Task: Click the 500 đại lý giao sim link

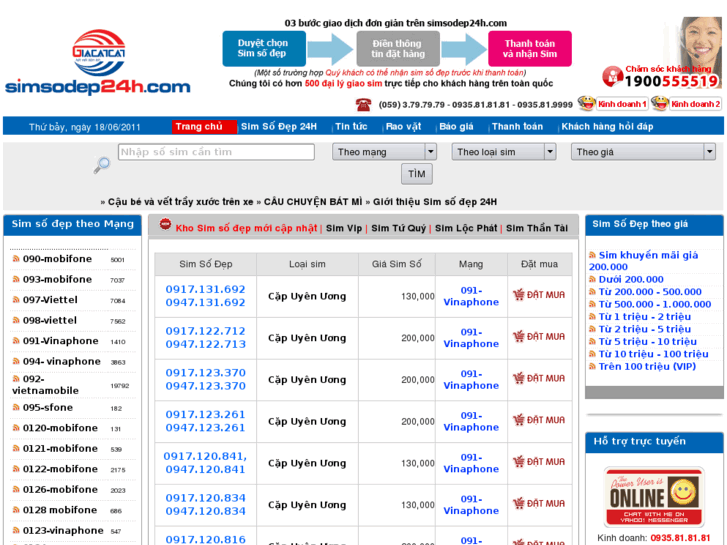Action: [x=343, y=83]
